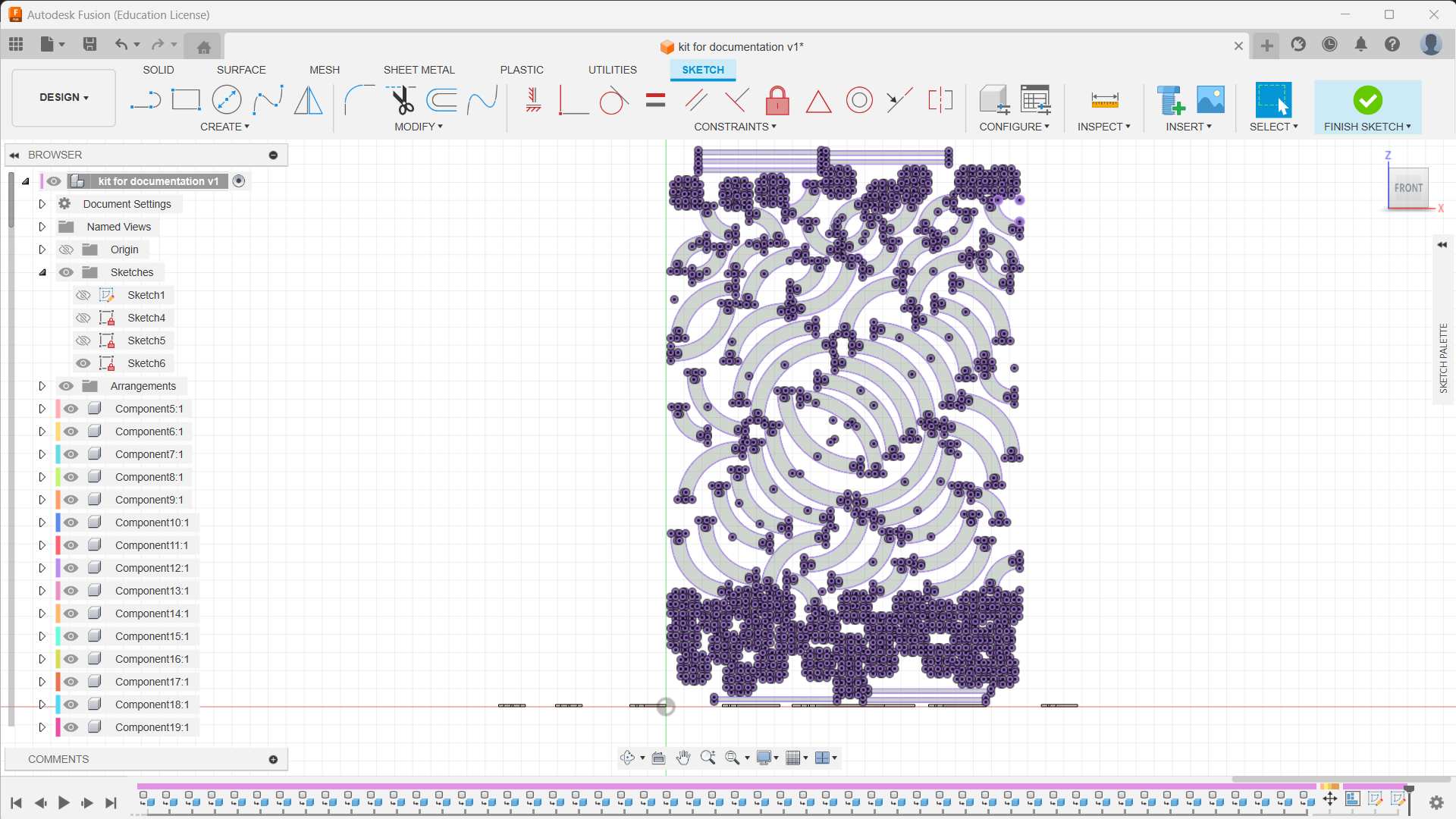This screenshot has height=819, width=1456.
Task: Activate the Trim scissors tool
Action: [401, 100]
